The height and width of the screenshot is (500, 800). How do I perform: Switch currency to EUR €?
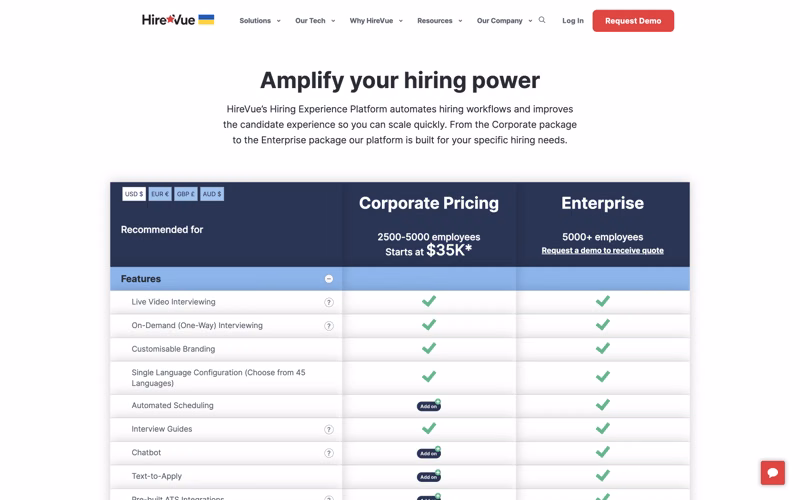click(160, 194)
